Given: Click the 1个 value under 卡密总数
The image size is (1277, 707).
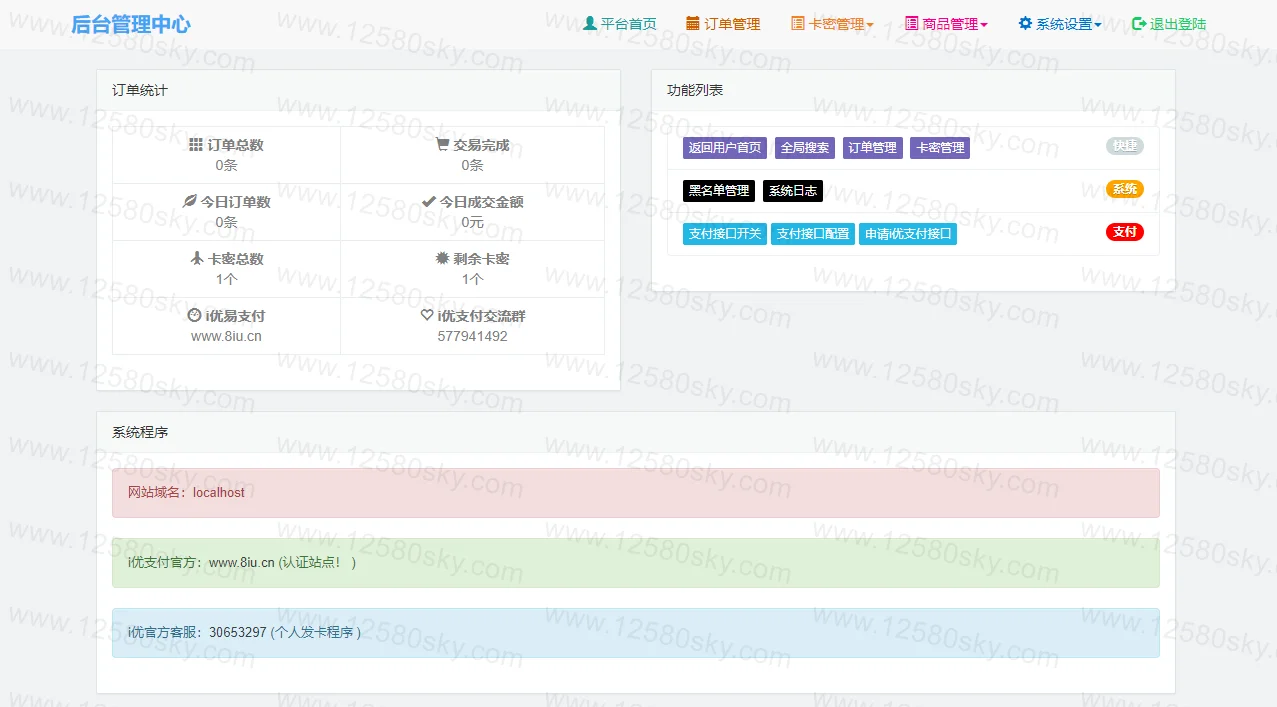Looking at the screenshot, I should coord(226,279).
